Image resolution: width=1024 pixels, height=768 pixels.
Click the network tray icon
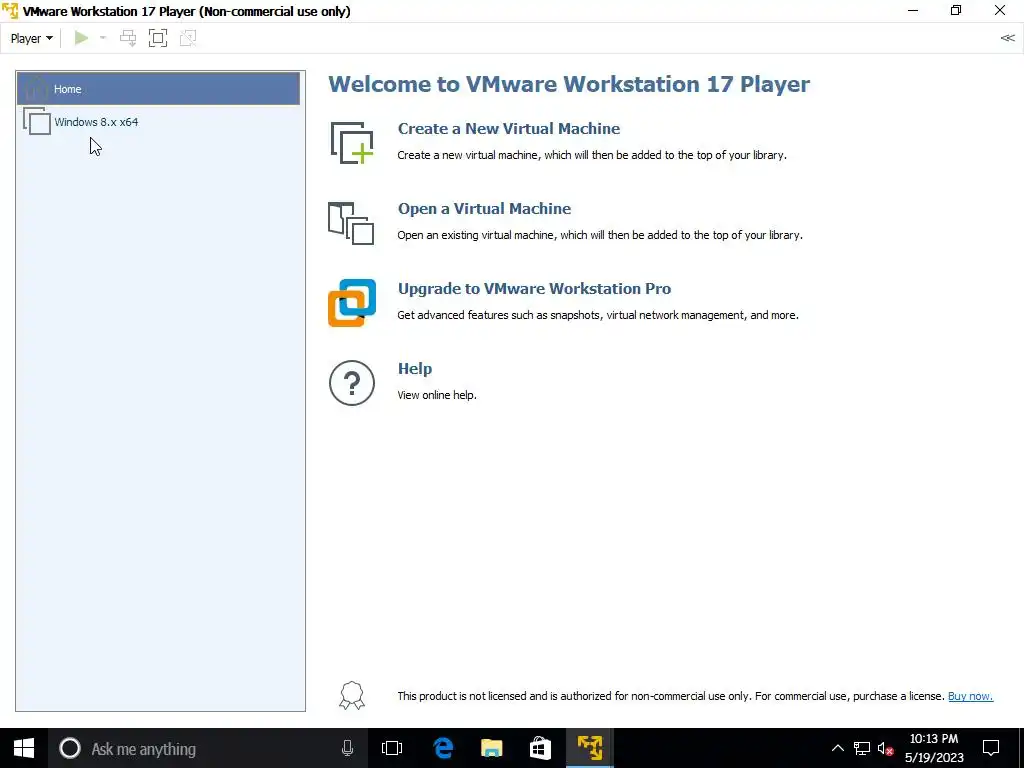tap(861, 748)
